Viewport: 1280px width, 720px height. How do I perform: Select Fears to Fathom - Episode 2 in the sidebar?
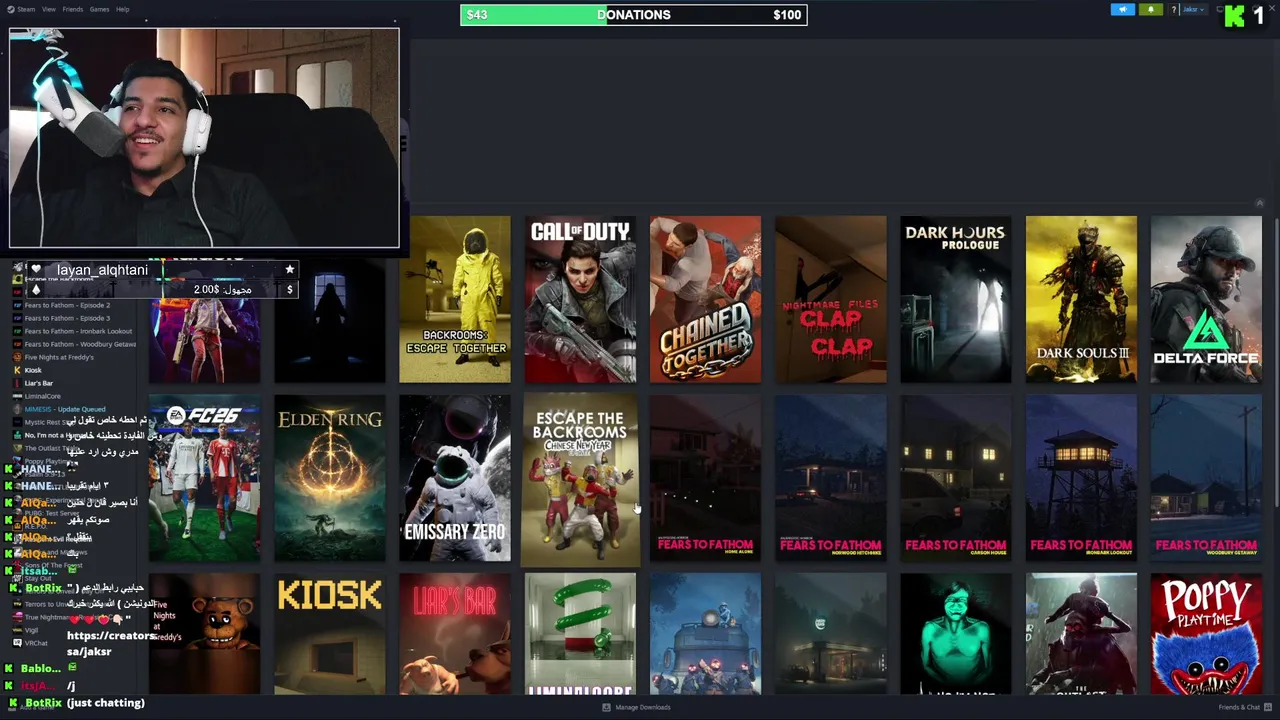point(67,305)
